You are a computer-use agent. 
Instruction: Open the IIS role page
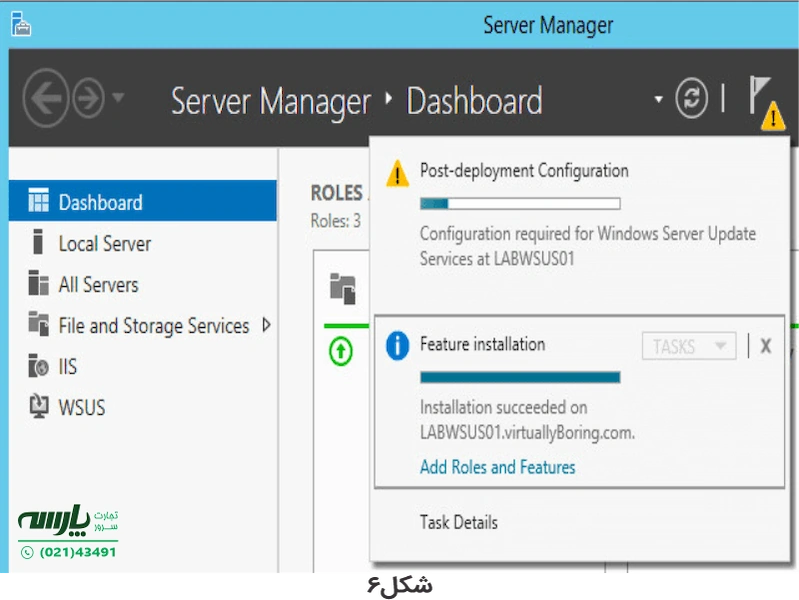pyautogui.click(x=68, y=367)
